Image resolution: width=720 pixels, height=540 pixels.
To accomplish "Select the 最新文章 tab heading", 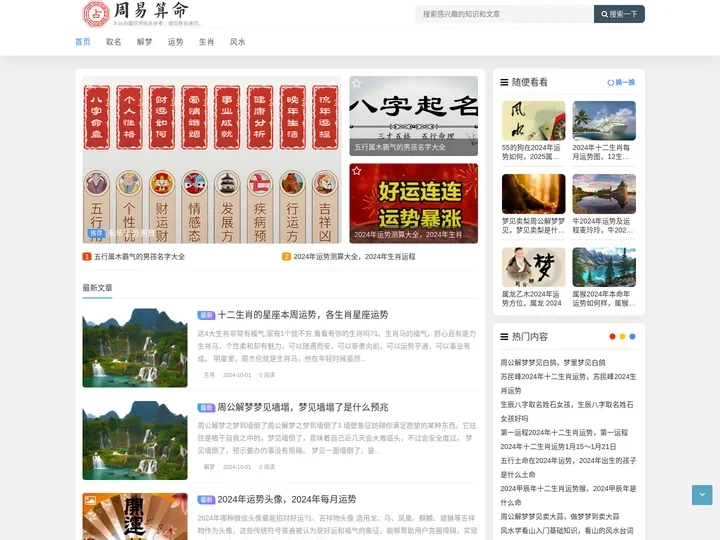I will [97, 288].
